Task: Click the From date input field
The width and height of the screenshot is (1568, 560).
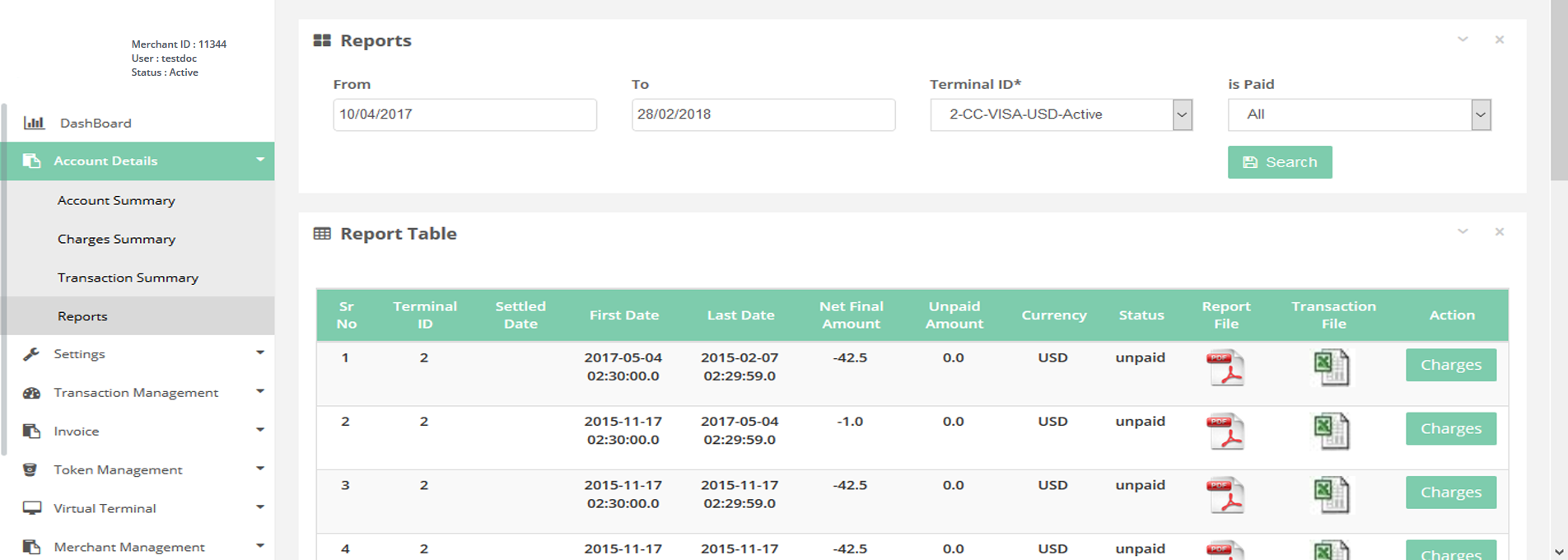Action: click(464, 114)
